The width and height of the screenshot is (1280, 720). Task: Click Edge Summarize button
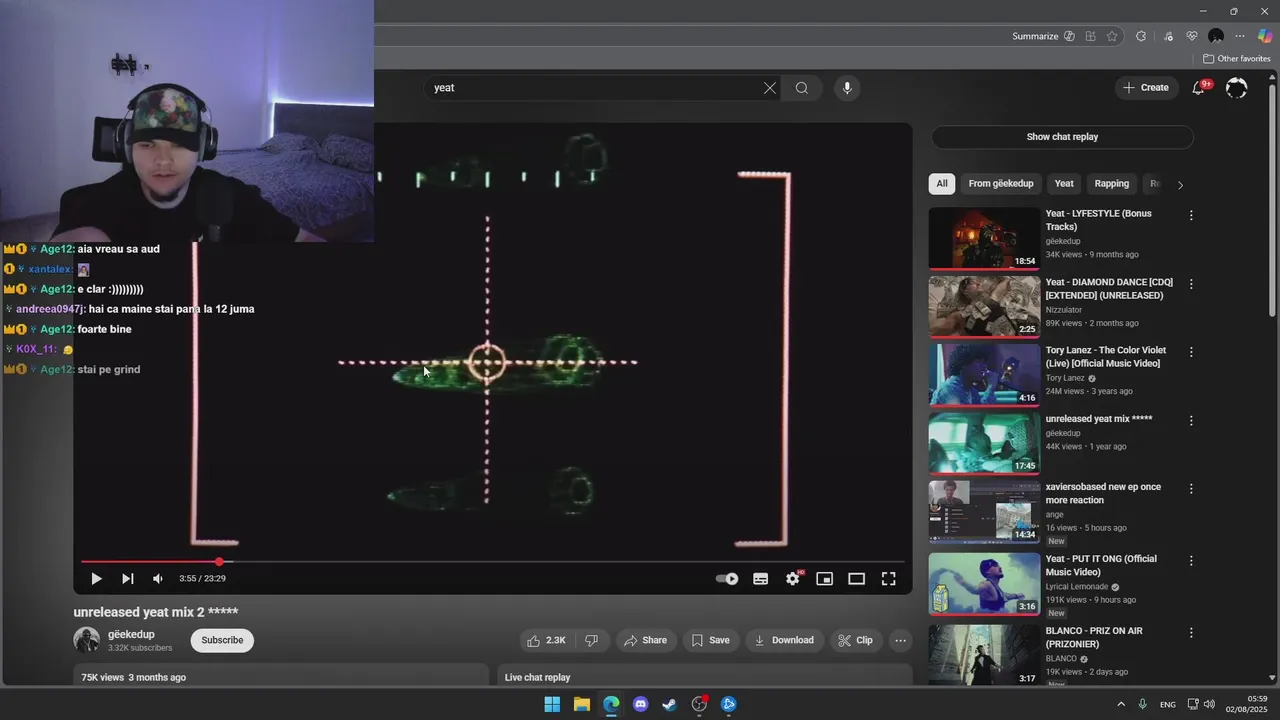pos(1043,36)
